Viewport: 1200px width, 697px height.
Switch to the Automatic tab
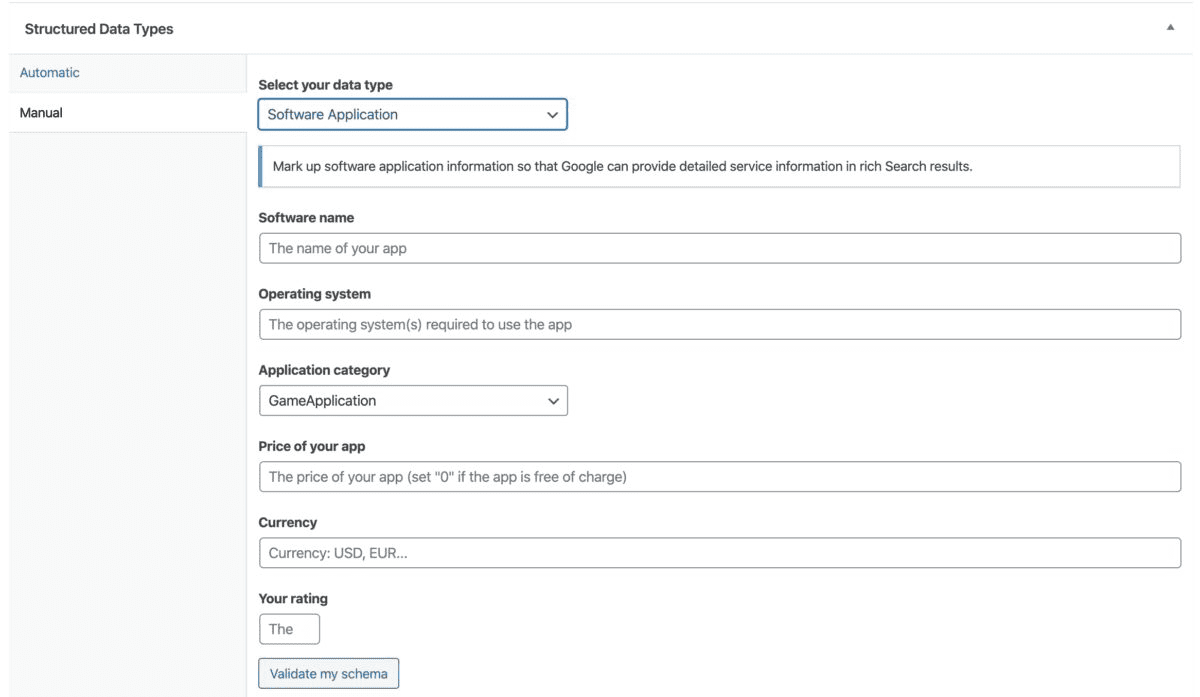[x=50, y=73]
